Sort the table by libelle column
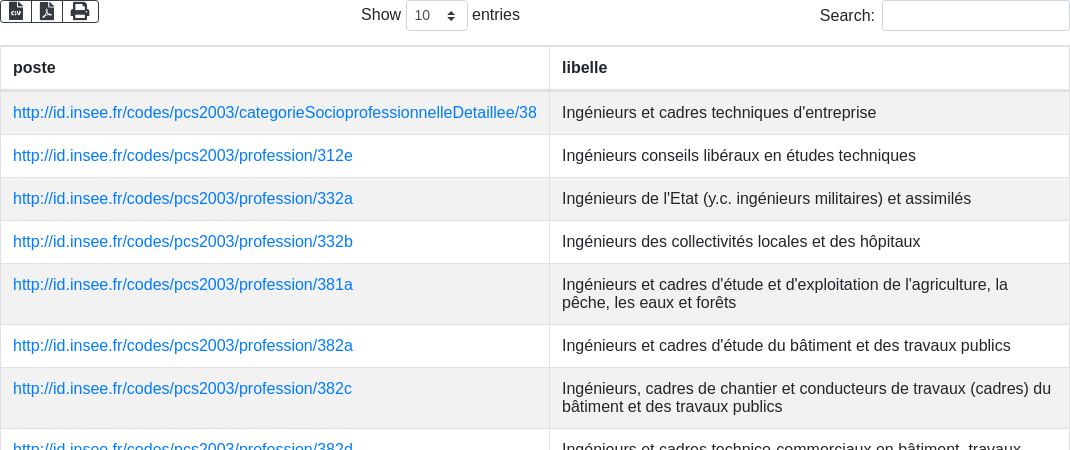 809,68
